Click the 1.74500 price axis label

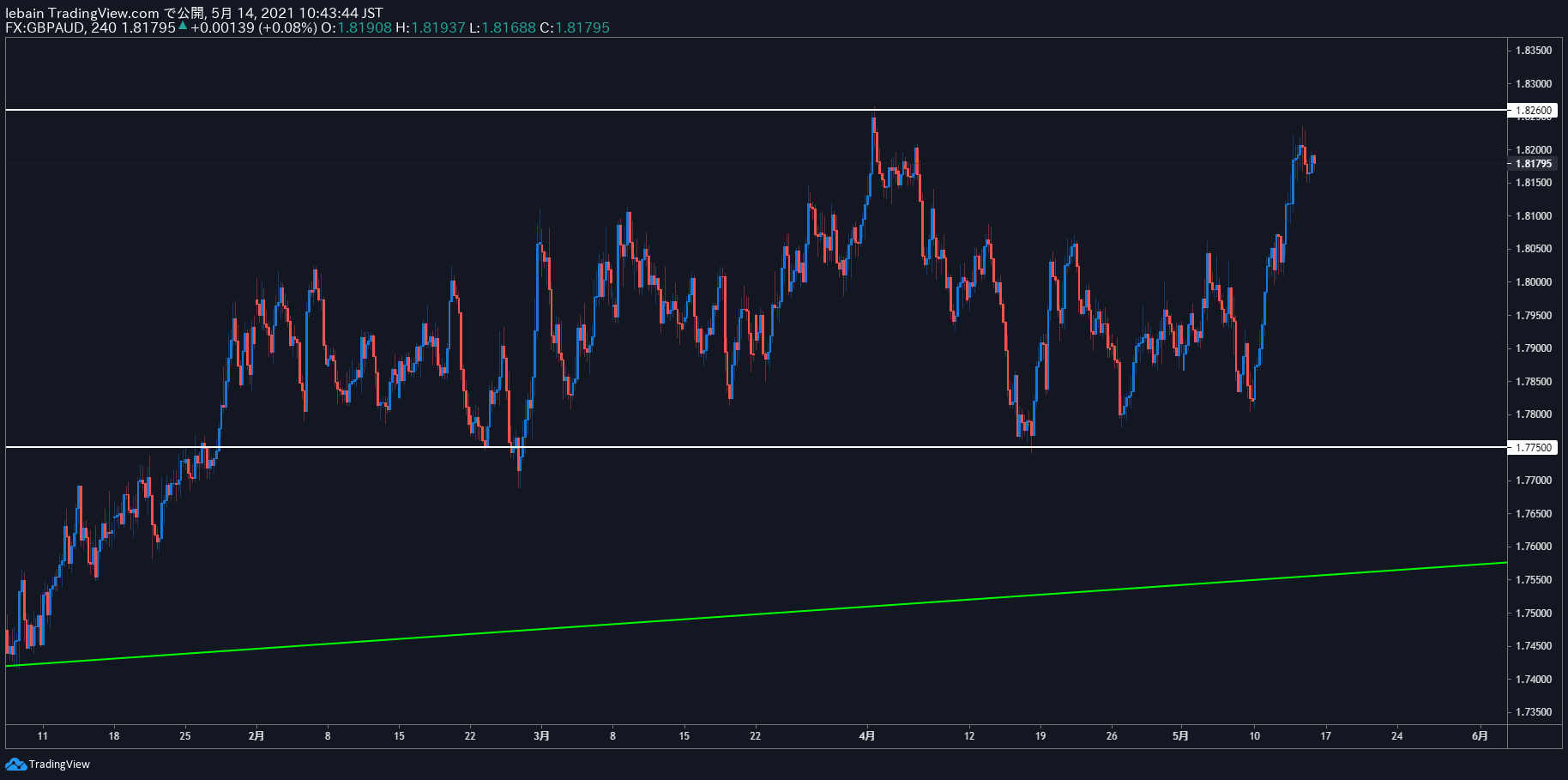pos(1533,646)
